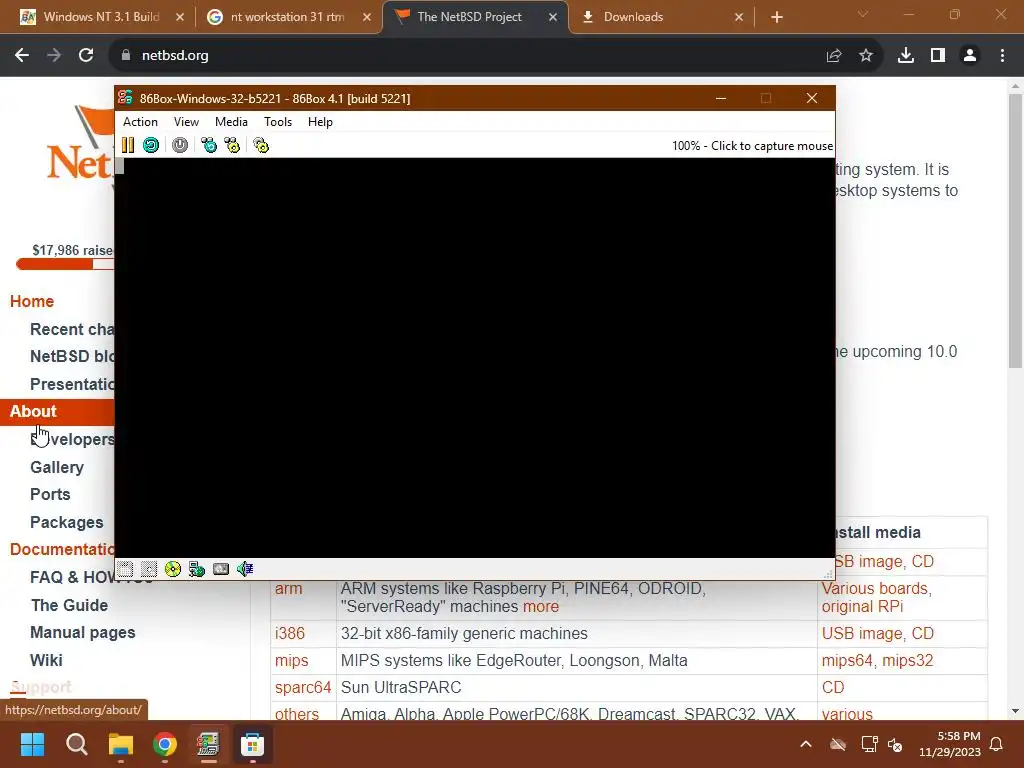Switch to nt workstation 31 rtm tab
This screenshot has height=768, width=1024.
[x=287, y=17]
